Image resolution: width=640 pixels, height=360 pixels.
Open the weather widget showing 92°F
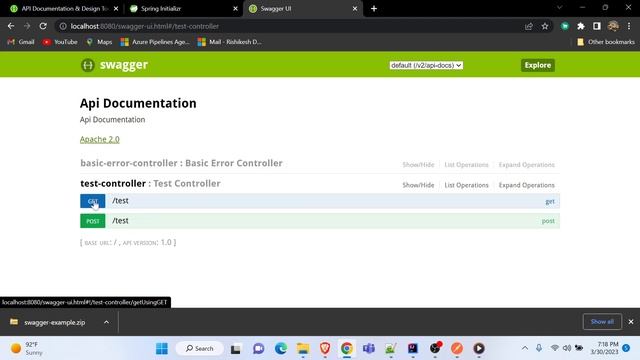coord(27,349)
